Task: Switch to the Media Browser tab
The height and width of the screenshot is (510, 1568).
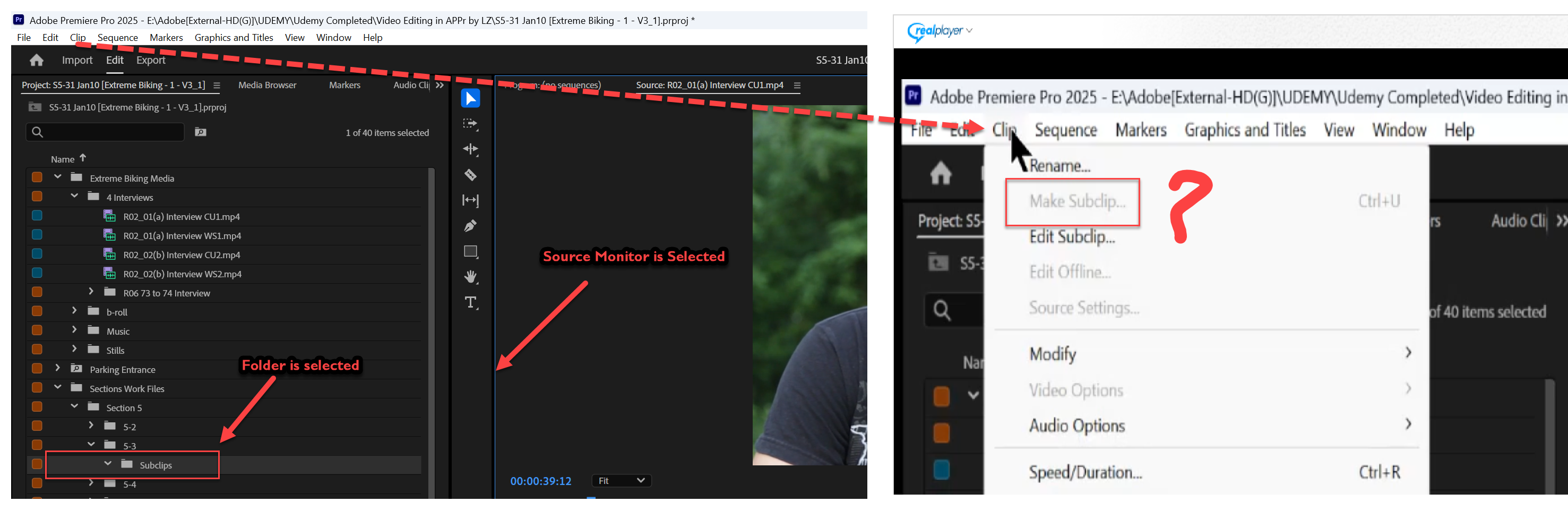Action: pyautogui.click(x=267, y=84)
